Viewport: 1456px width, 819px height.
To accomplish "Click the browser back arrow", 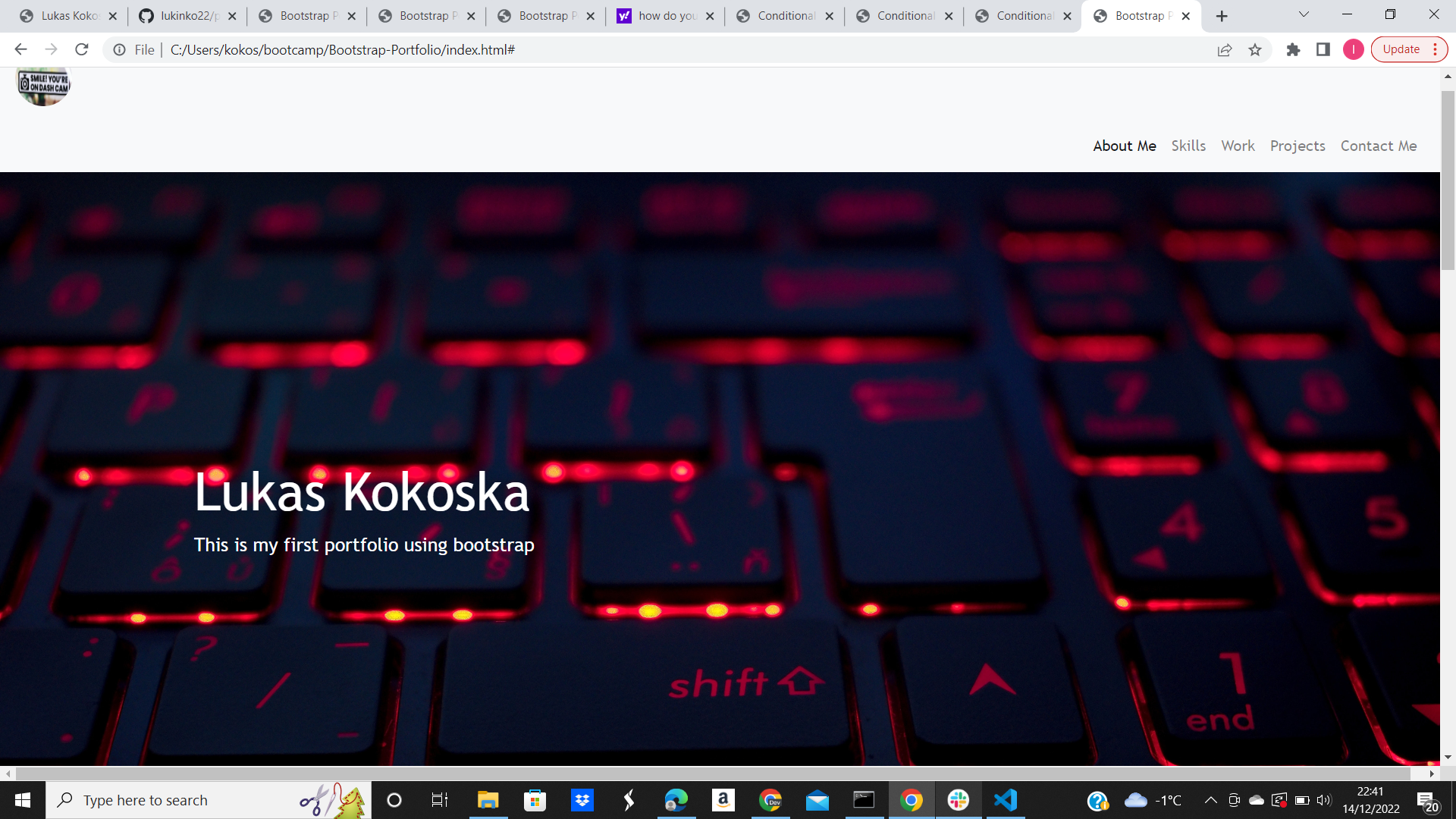I will (20, 49).
